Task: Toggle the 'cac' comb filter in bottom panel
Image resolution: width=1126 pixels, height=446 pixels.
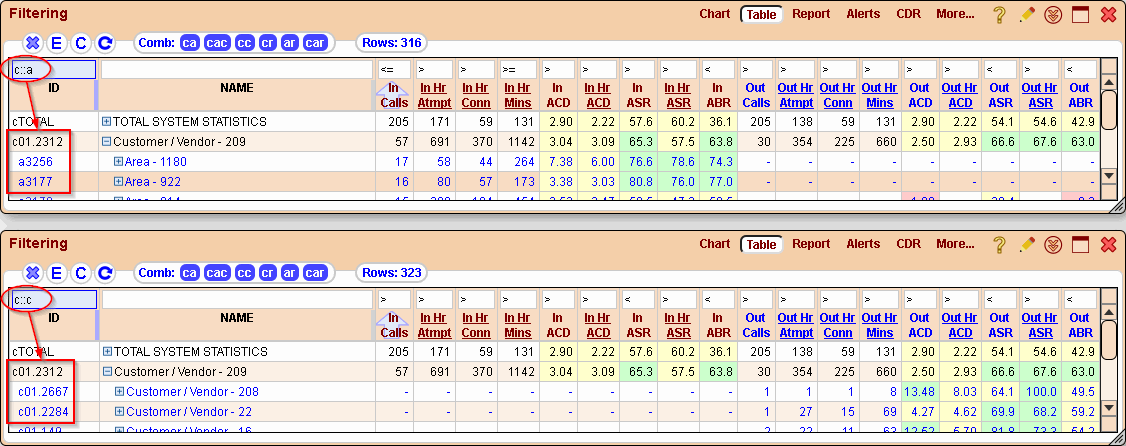Action: tap(216, 273)
